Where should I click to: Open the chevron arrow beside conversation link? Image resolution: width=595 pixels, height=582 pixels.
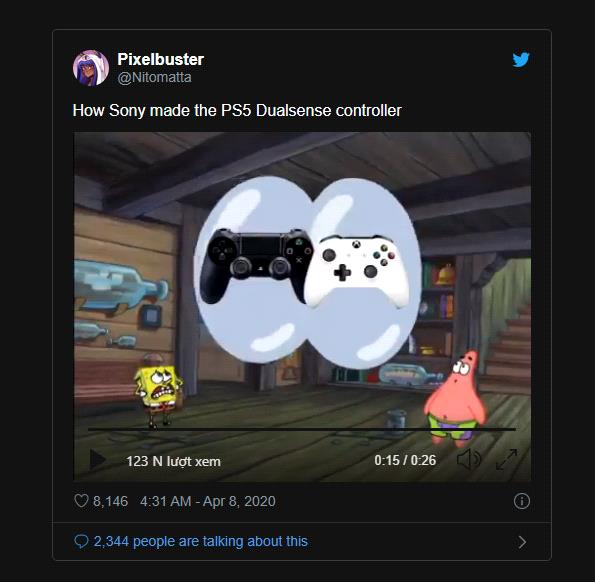pyautogui.click(x=522, y=542)
